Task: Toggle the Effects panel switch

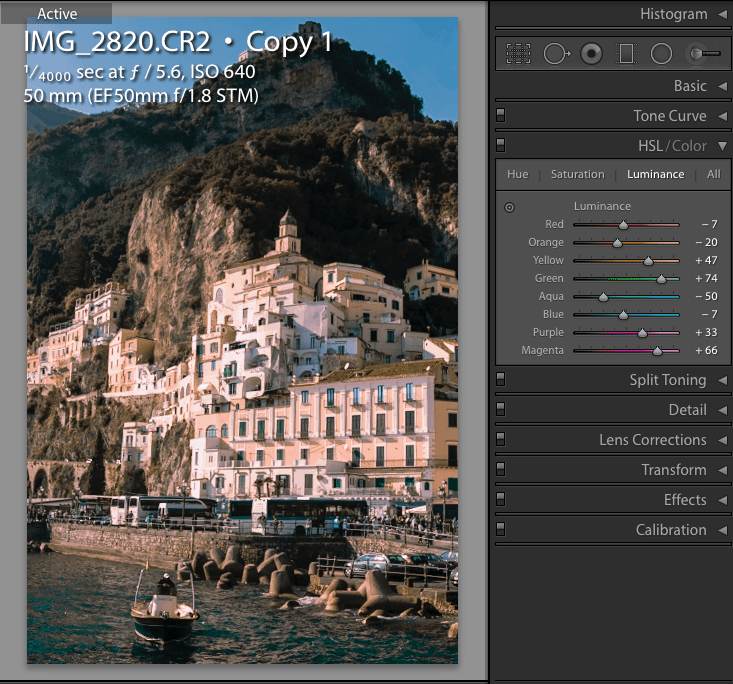Action: (x=501, y=499)
